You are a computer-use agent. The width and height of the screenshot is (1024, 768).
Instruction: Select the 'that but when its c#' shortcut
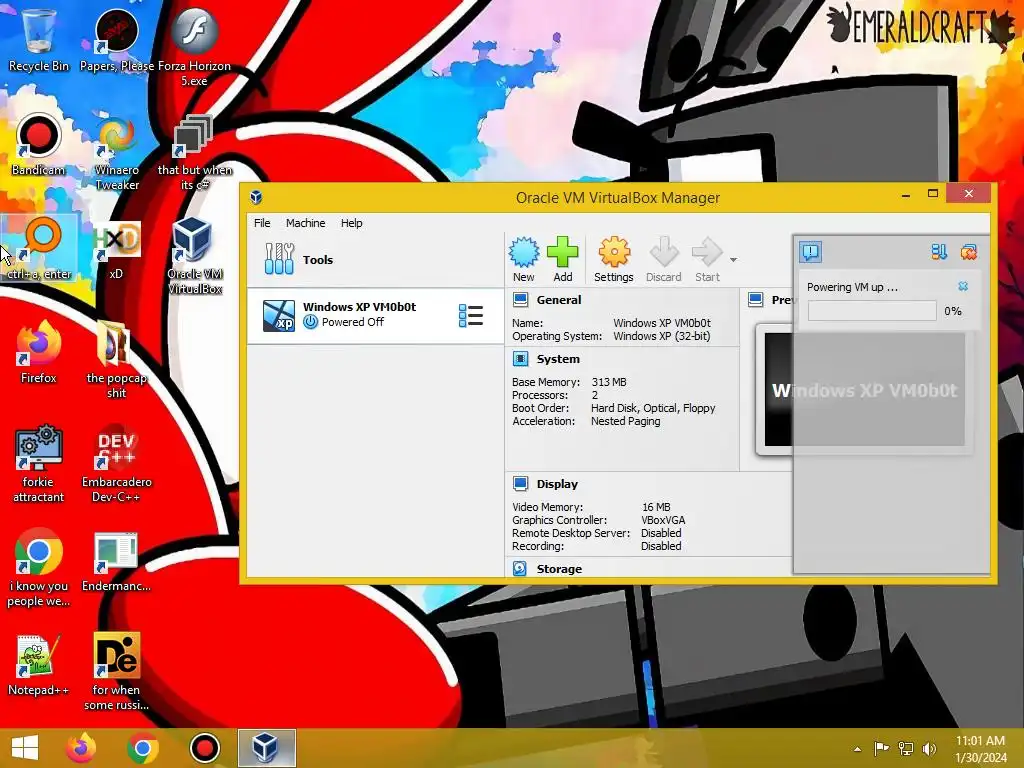pyautogui.click(x=194, y=152)
